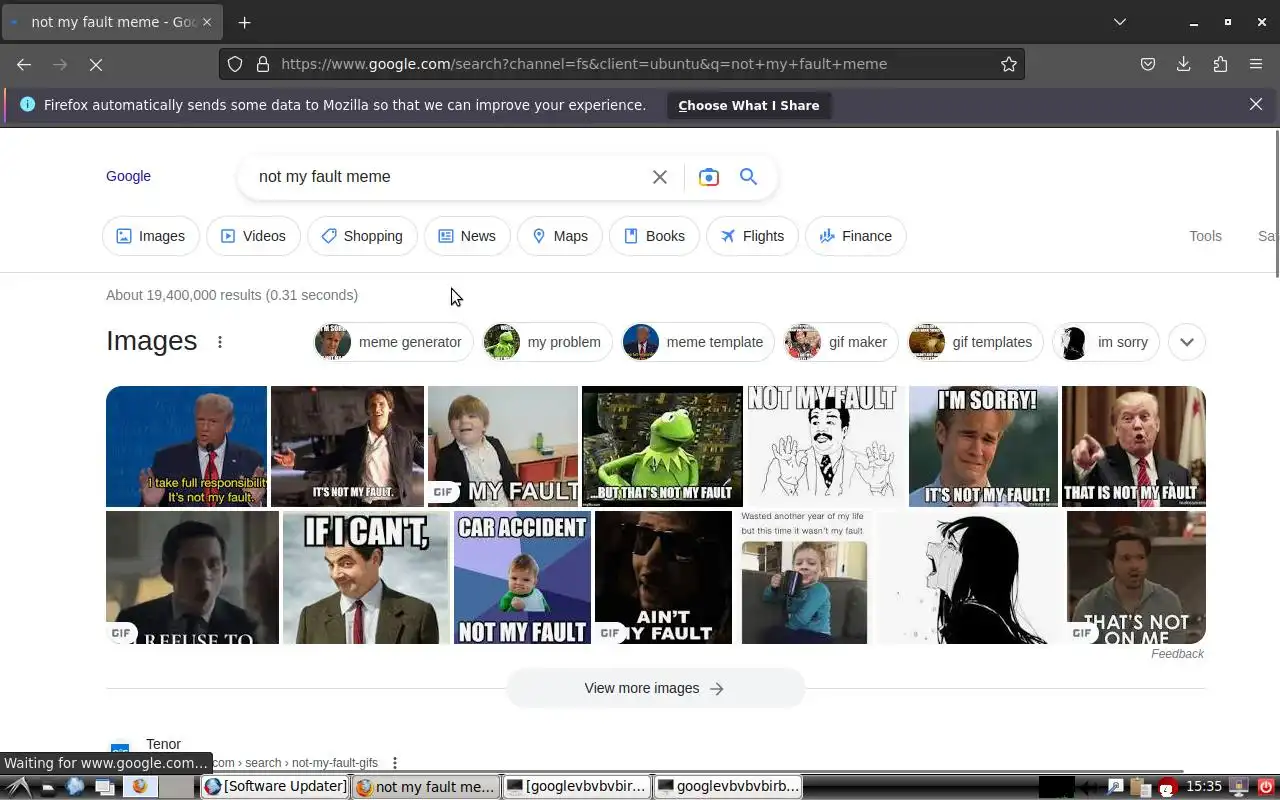1280x800 pixels.
Task: Clear the Google search box
Action: [x=660, y=177]
